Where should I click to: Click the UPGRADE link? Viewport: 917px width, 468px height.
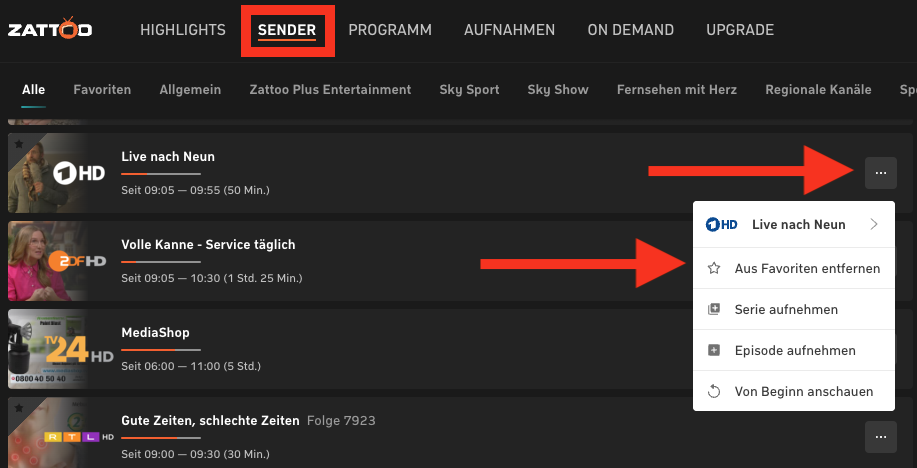point(740,30)
